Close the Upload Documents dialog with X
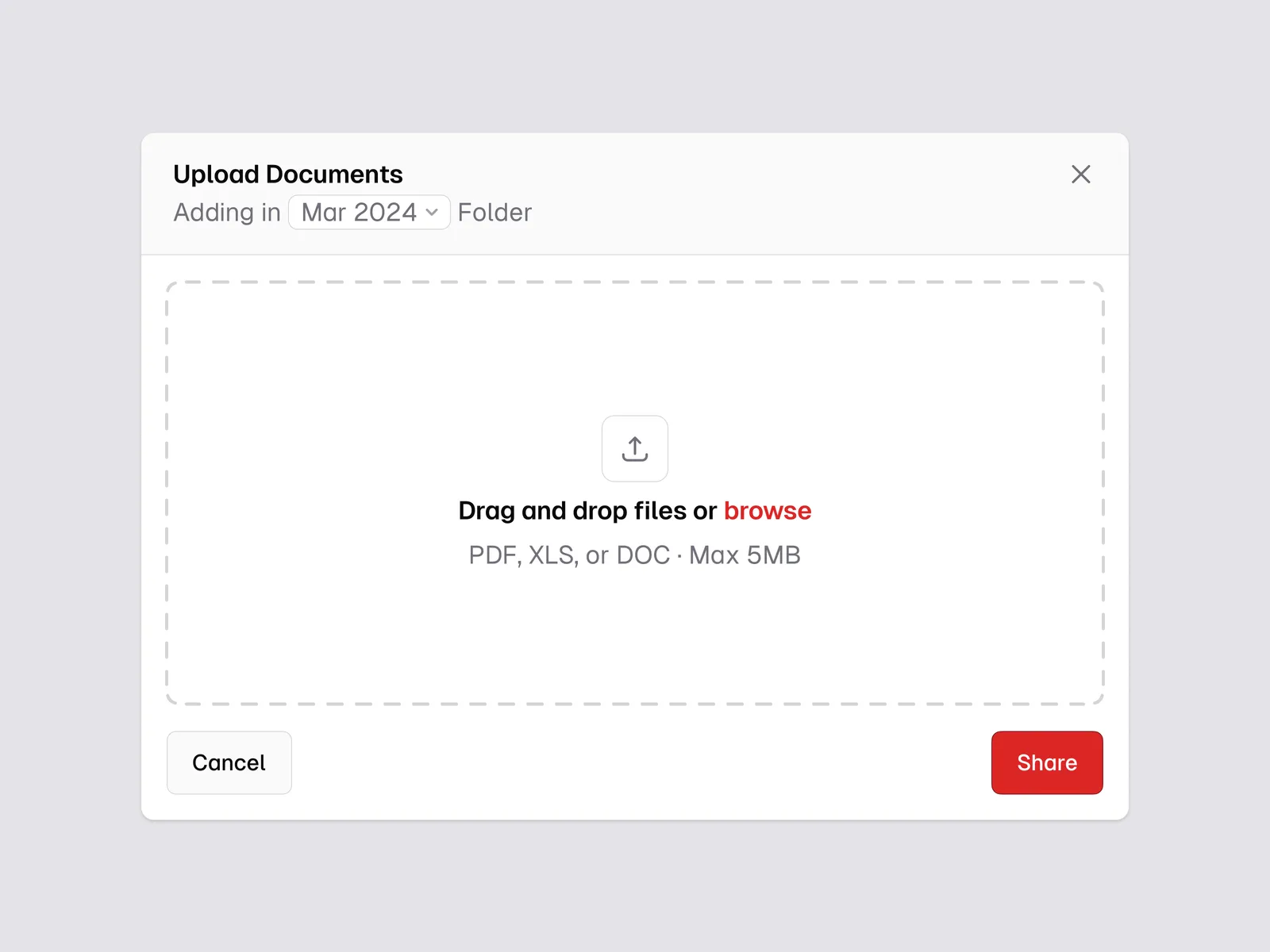This screenshot has width=1270, height=952. [x=1080, y=175]
